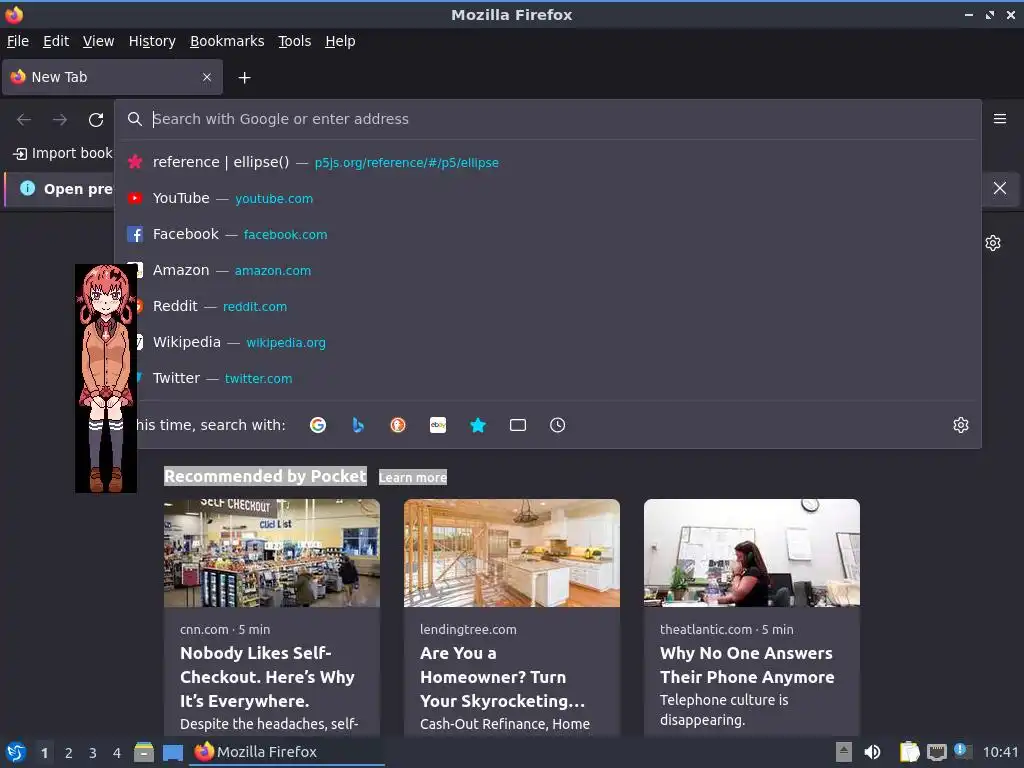Click the show desktop icon in taskbar

click(172, 753)
